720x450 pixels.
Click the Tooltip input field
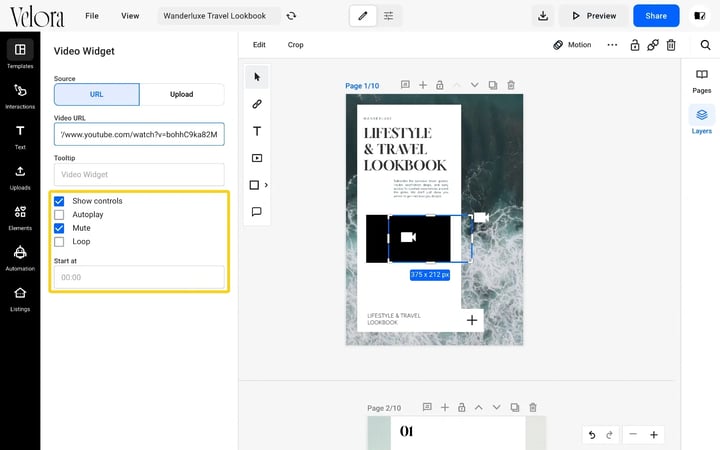139,174
